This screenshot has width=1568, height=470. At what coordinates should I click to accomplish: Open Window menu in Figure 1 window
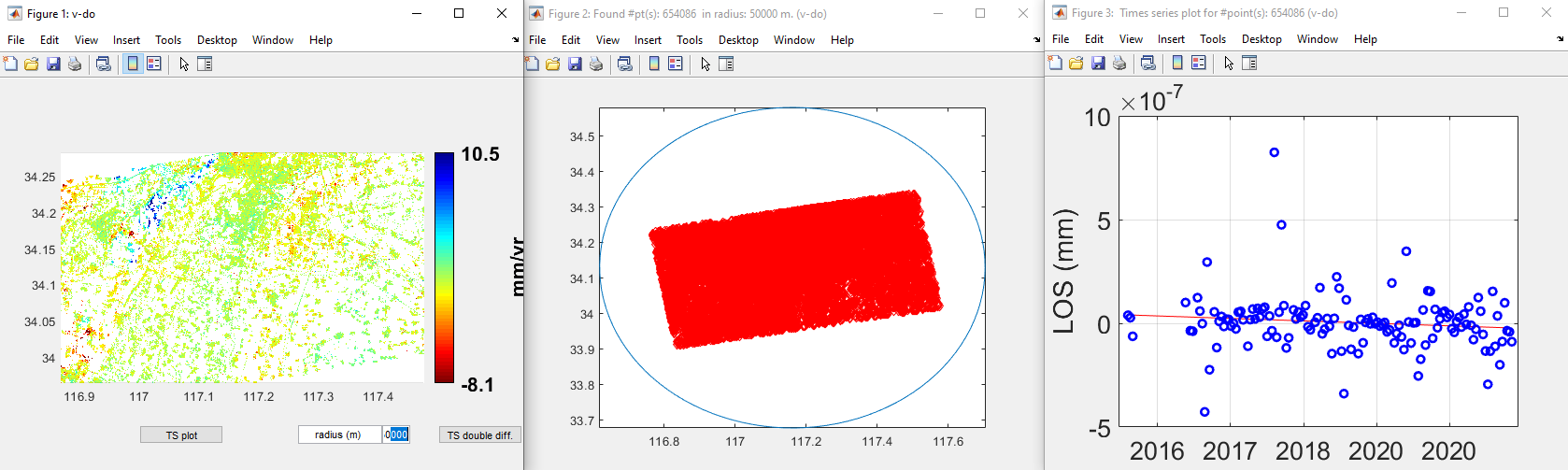(273, 40)
